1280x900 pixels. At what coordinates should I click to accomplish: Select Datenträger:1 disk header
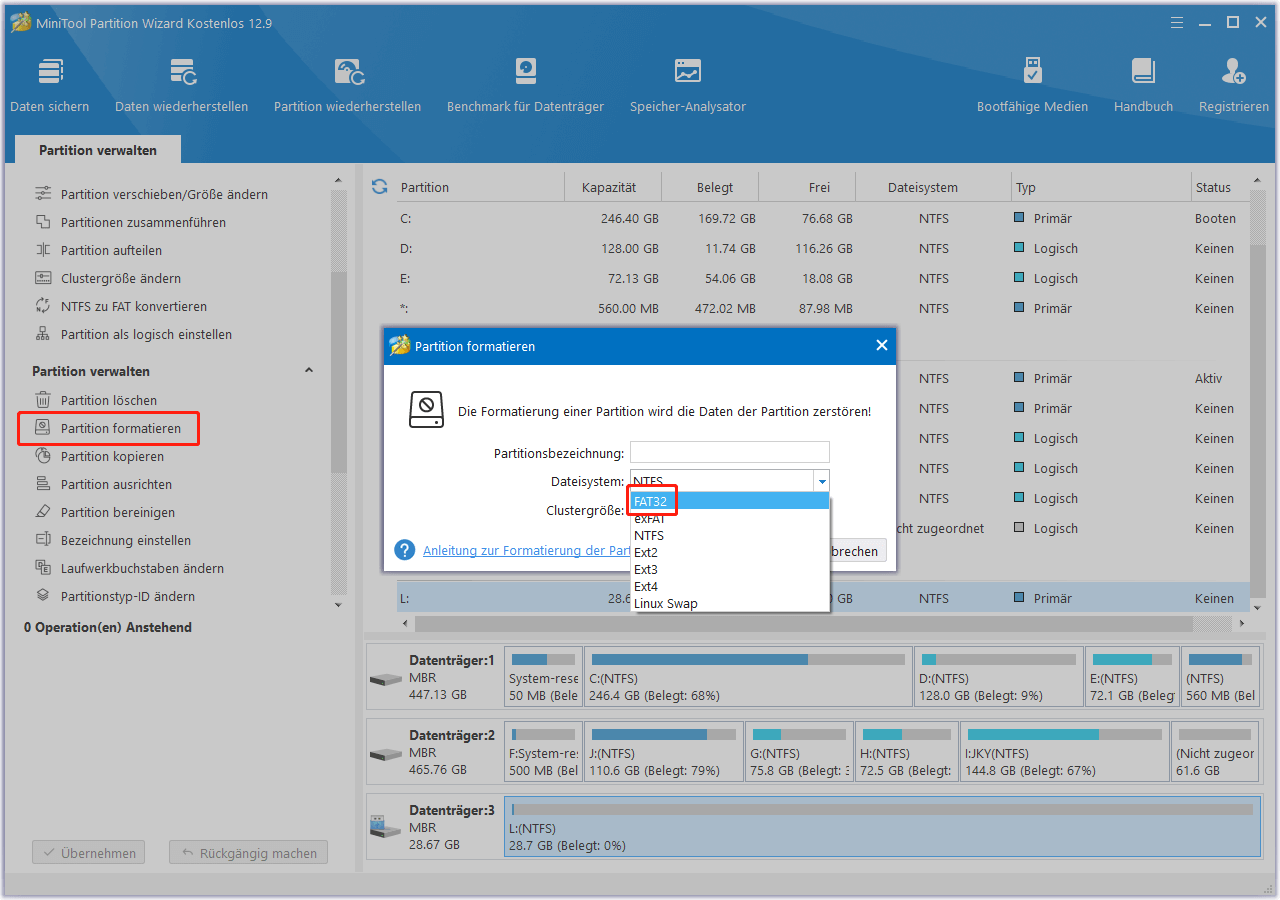tap(434, 675)
